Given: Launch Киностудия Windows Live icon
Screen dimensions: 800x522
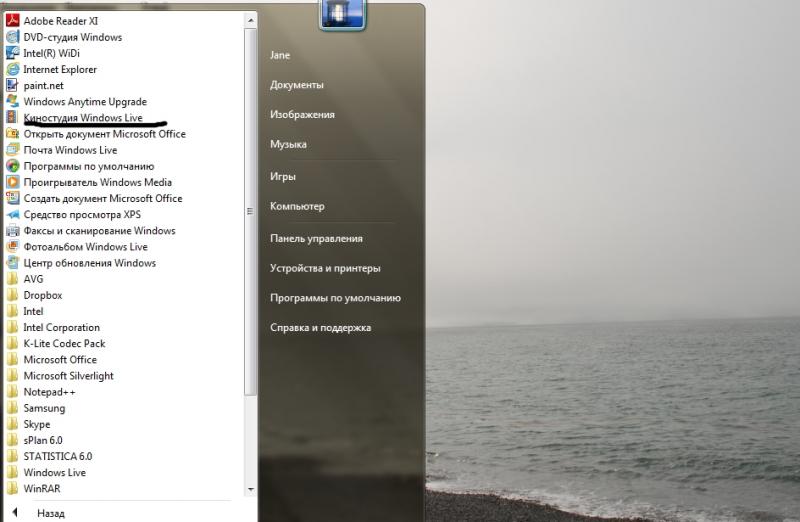Looking at the screenshot, I should click(x=12, y=117).
